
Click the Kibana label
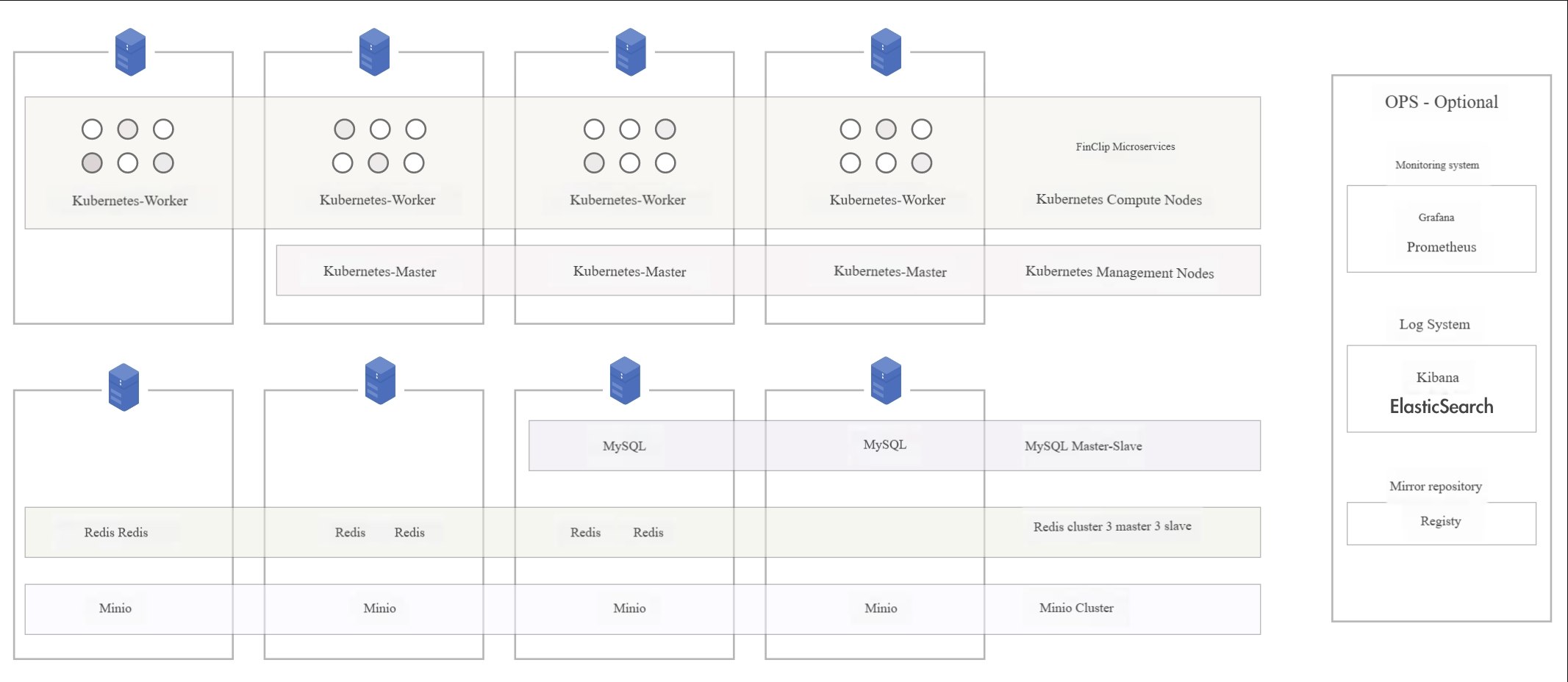click(1437, 378)
